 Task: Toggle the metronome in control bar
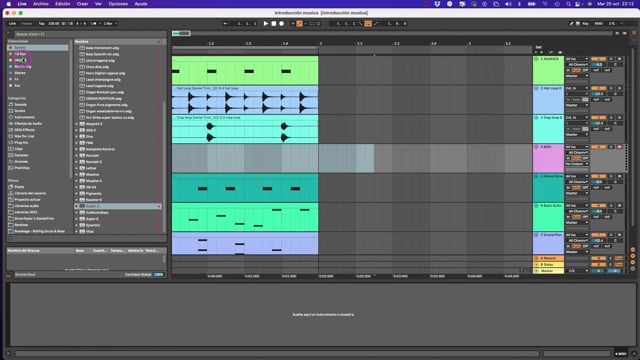point(93,24)
